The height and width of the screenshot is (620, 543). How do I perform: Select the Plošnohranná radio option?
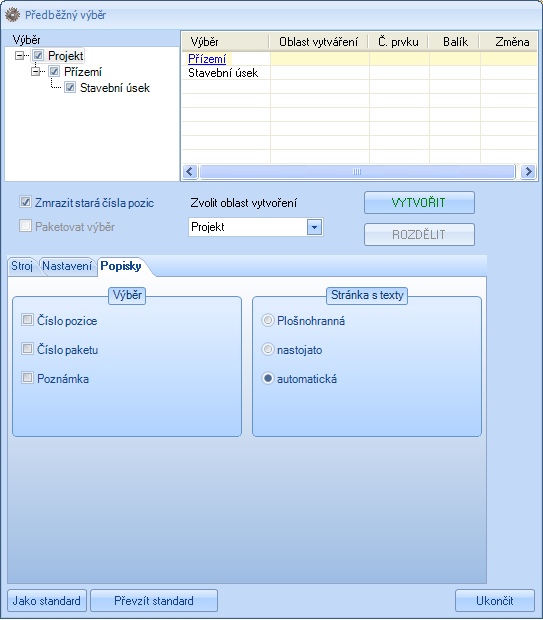[268, 320]
